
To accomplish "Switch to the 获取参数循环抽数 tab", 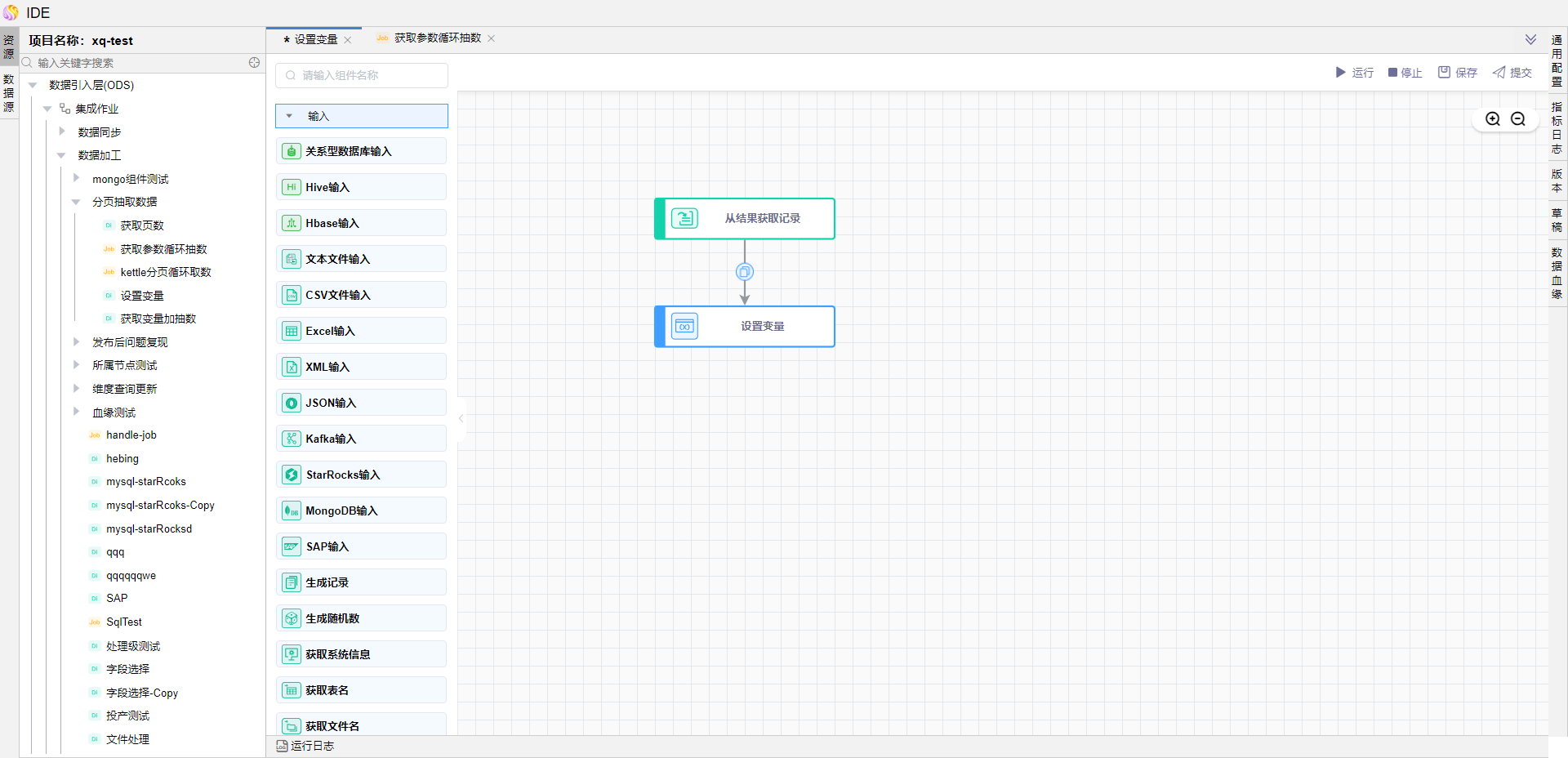I will point(437,38).
